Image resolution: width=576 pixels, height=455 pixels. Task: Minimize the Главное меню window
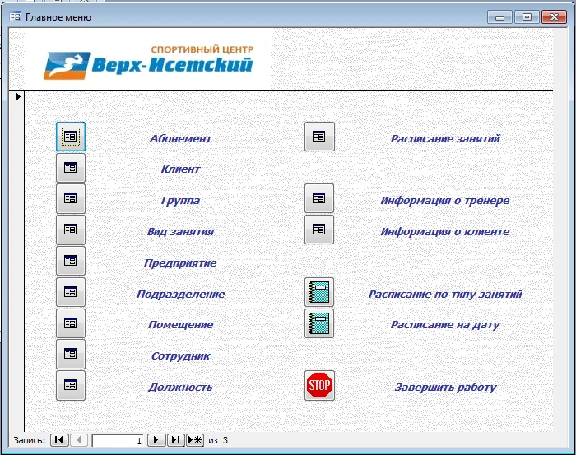click(x=500, y=17)
